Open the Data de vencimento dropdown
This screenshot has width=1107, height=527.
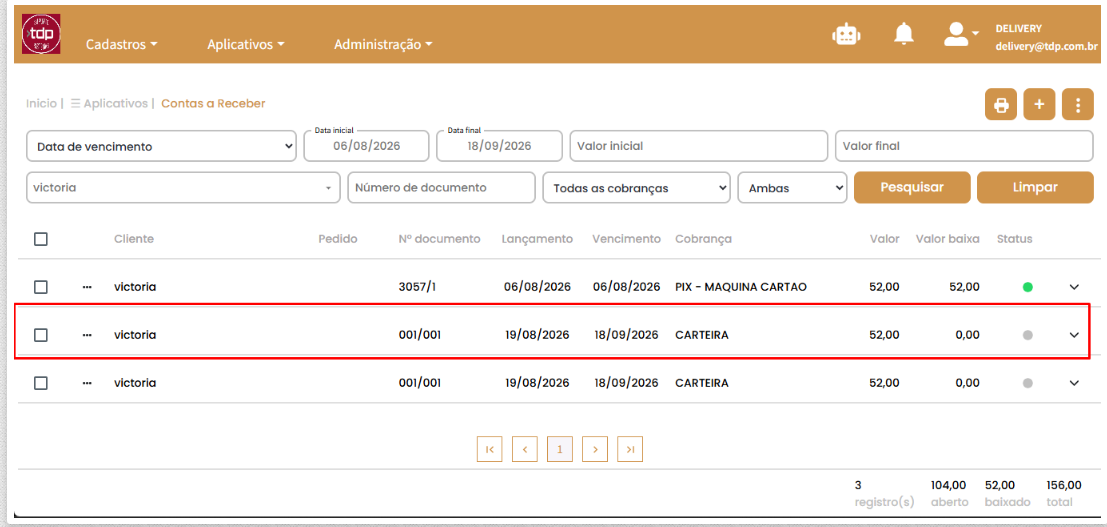(161, 147)
